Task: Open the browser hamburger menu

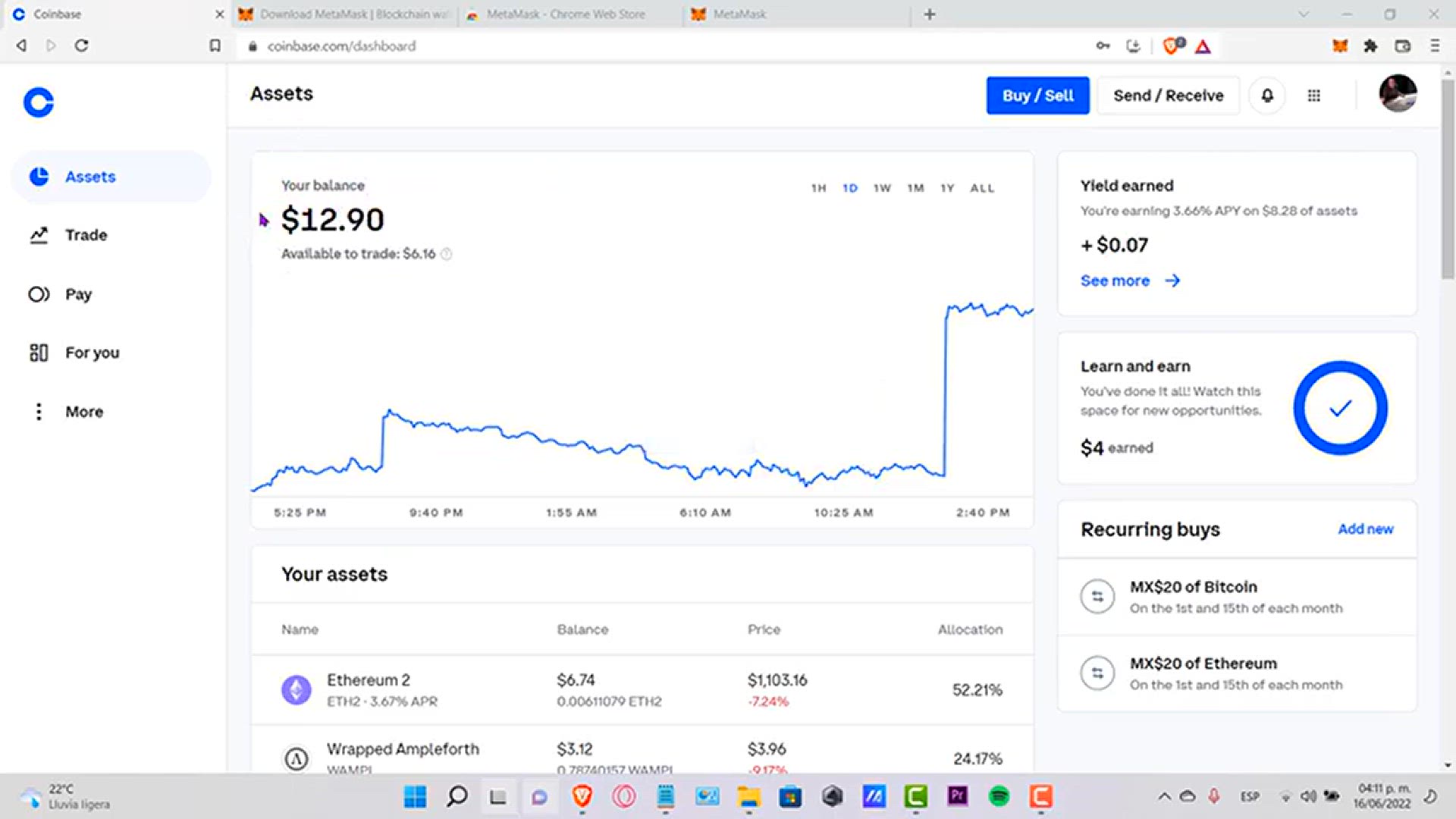Action: (x=1435, y=46)
